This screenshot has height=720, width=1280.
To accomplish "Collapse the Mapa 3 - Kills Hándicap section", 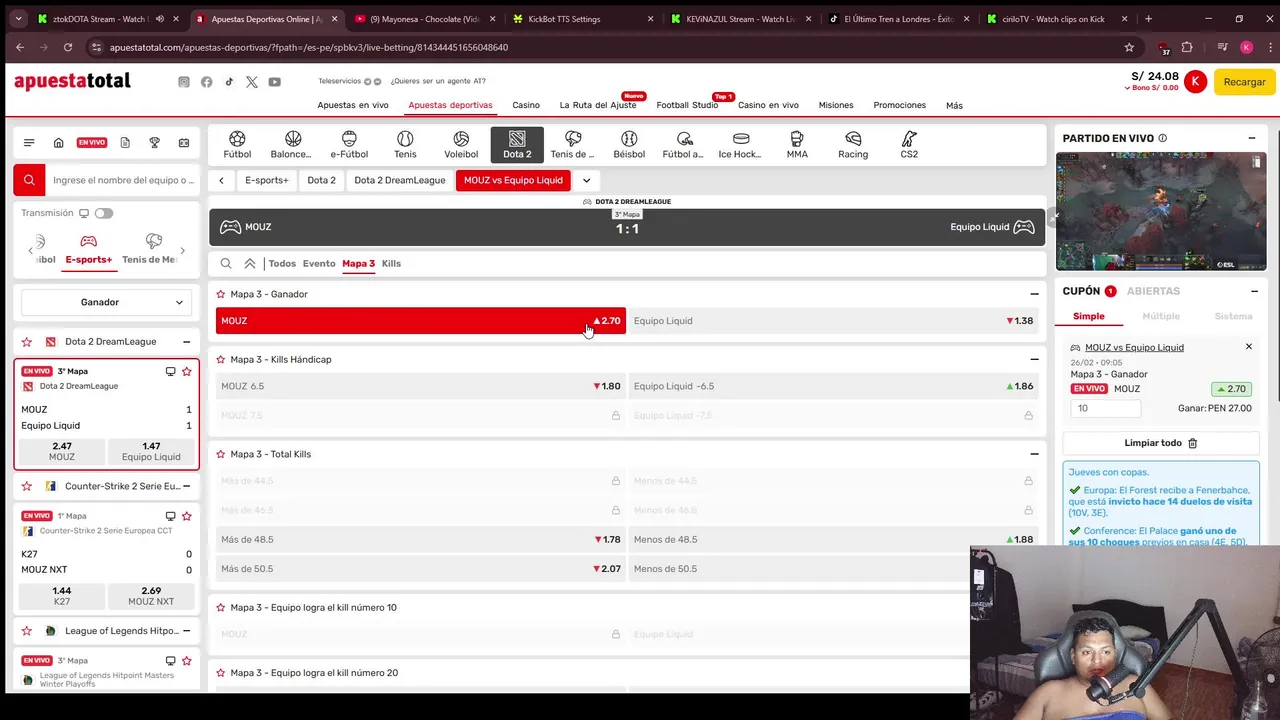I will point(1034,359).
